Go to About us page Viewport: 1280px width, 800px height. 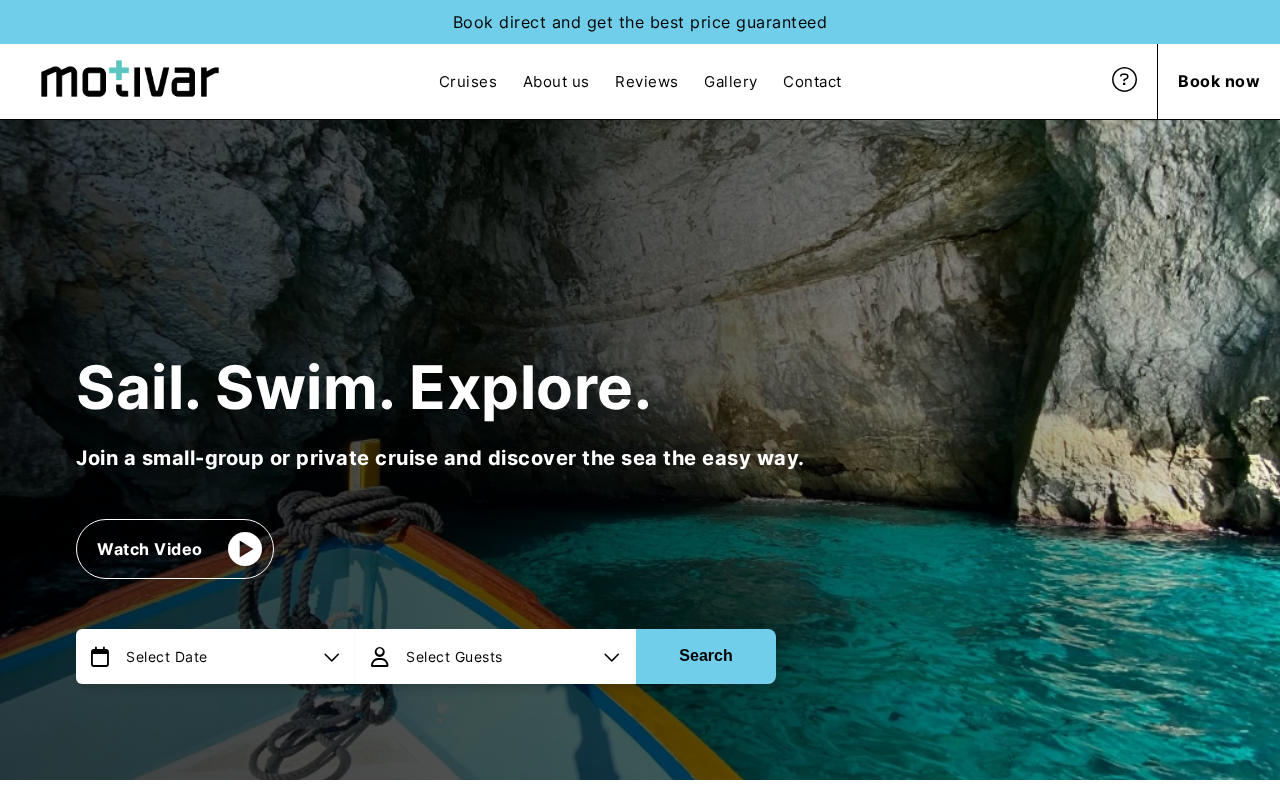point(556,82)
